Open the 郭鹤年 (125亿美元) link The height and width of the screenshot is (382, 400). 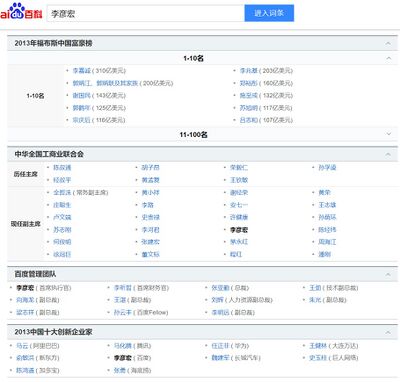pos(82,108)
